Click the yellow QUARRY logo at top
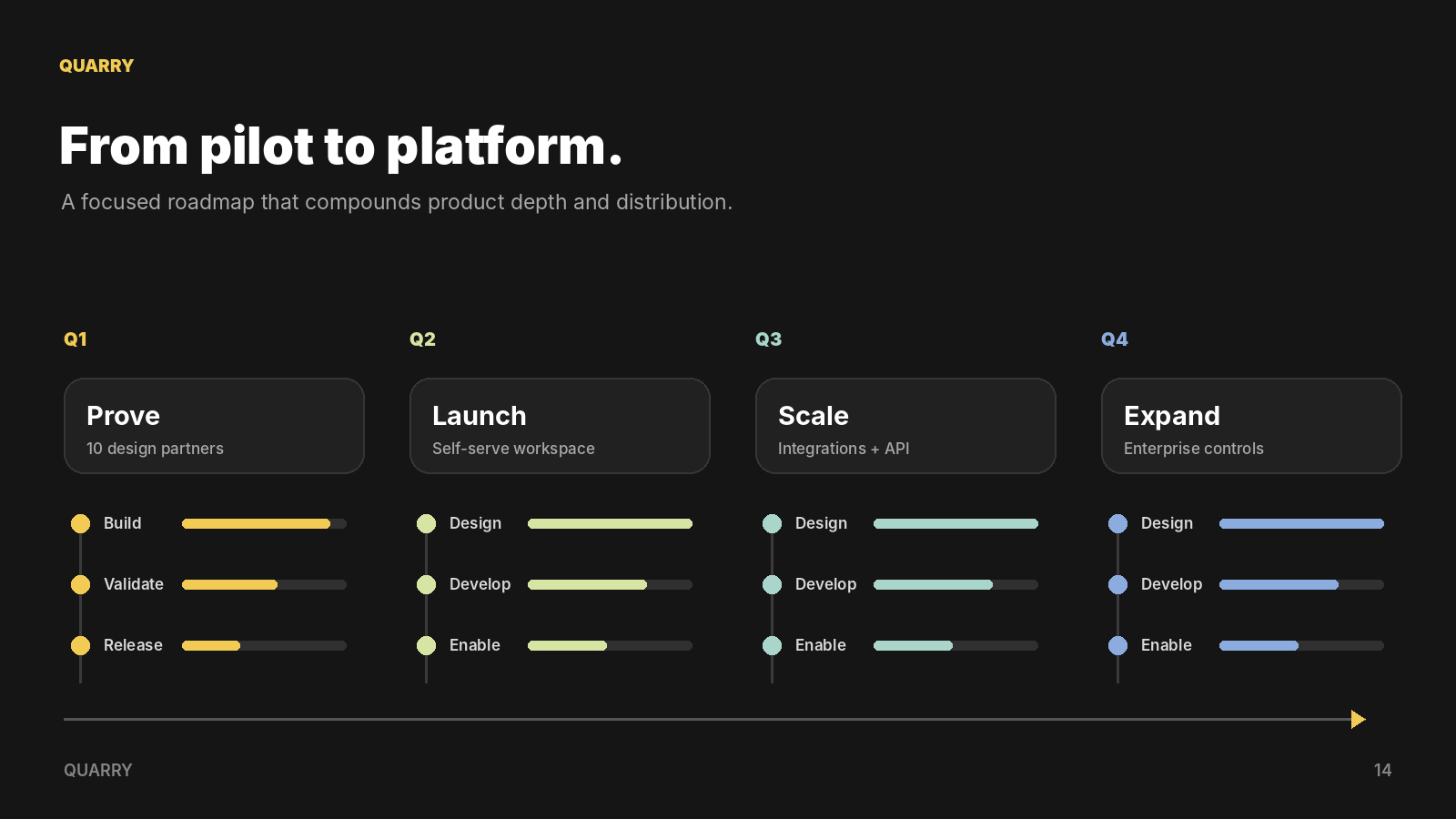The height and width of the screenshot is (819, 1456). click(96, 66)
